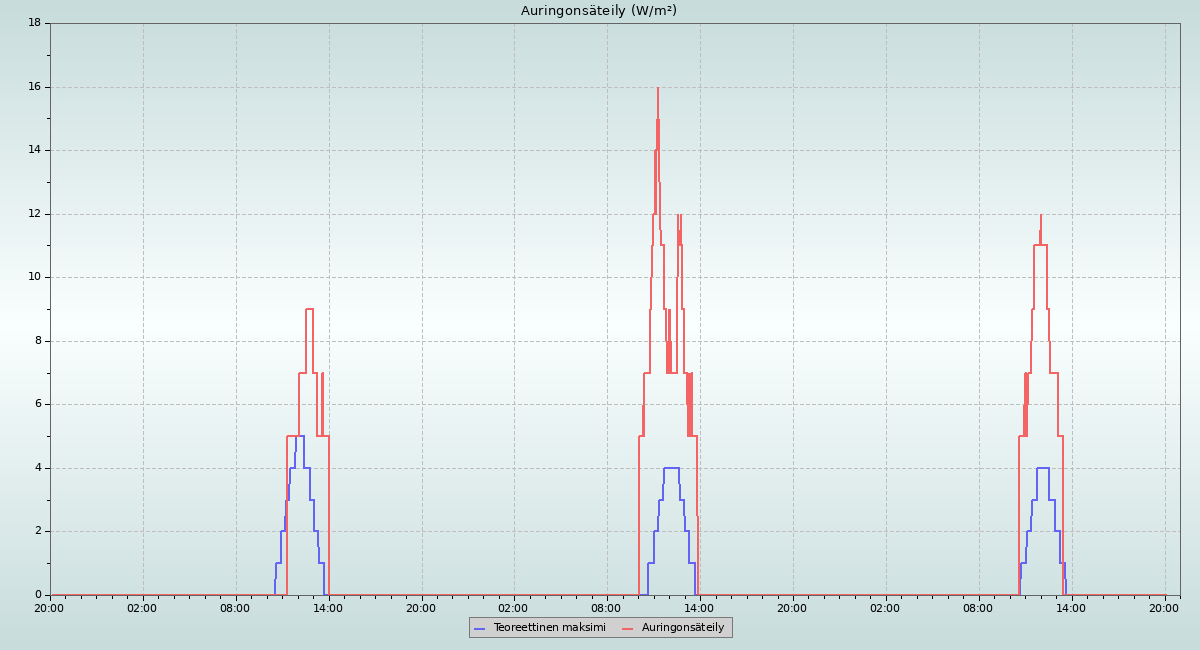Click the y-axis label 12
Screen dimensions: 1200x650
[x=34, y=214]
